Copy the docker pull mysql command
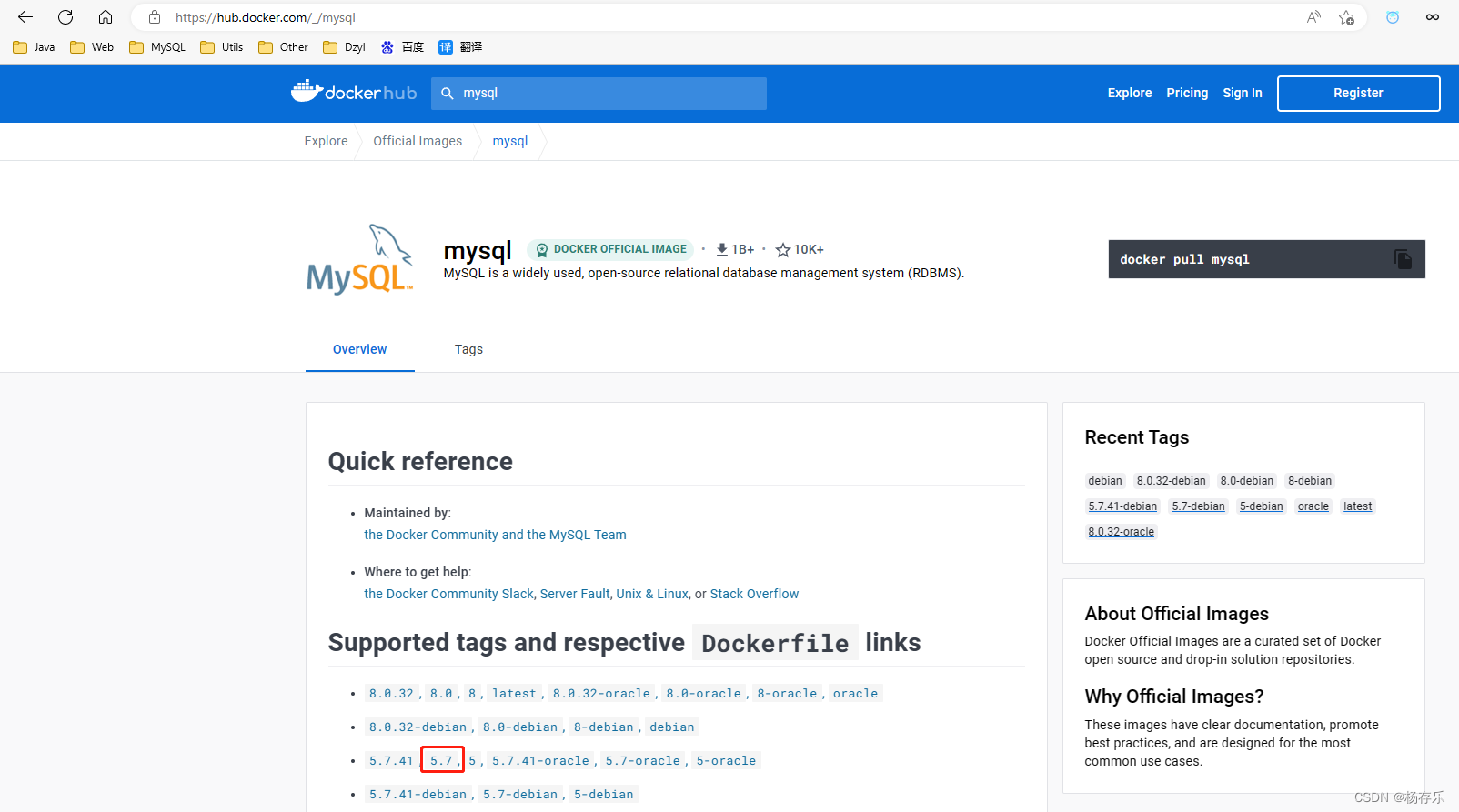The image size is (1459, 812). tap(1403, 259)
